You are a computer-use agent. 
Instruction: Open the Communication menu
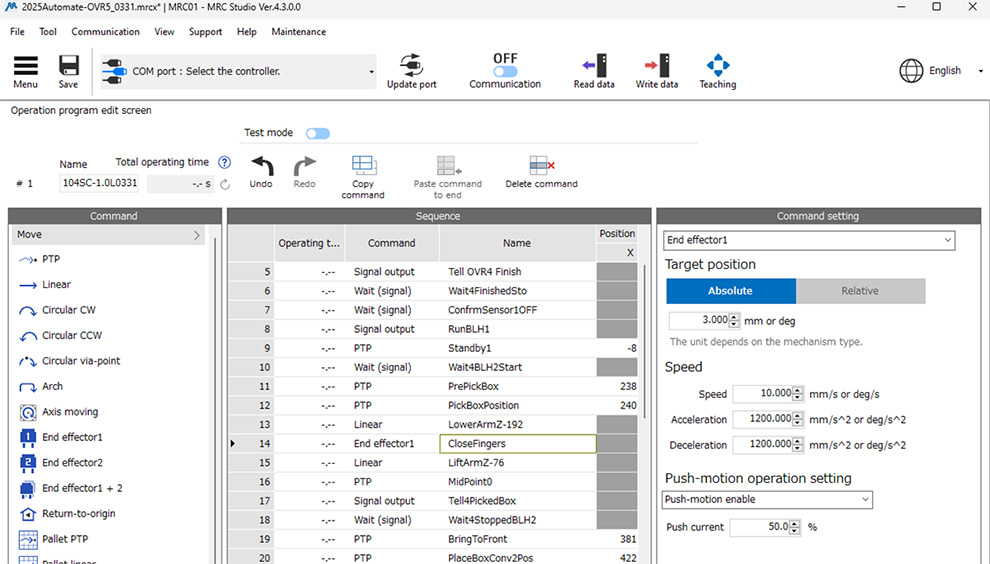(x=105, y=32)
